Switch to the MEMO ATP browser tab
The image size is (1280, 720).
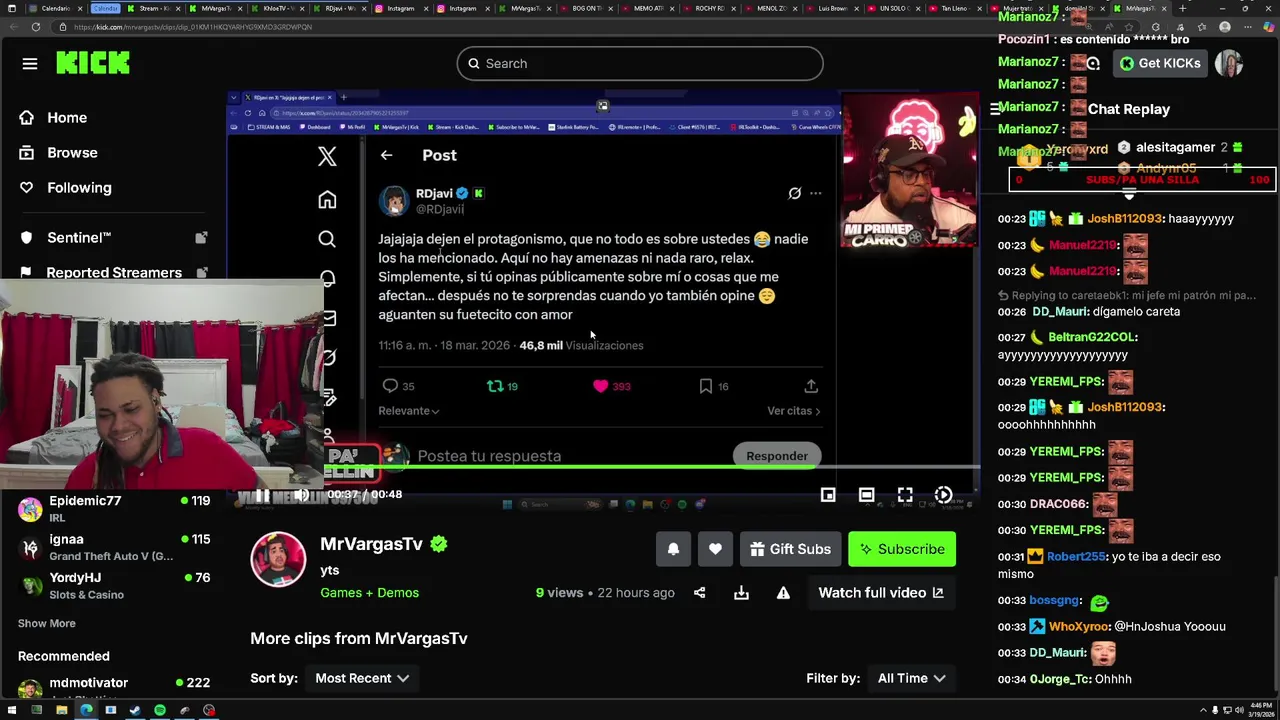coord(648,8)
